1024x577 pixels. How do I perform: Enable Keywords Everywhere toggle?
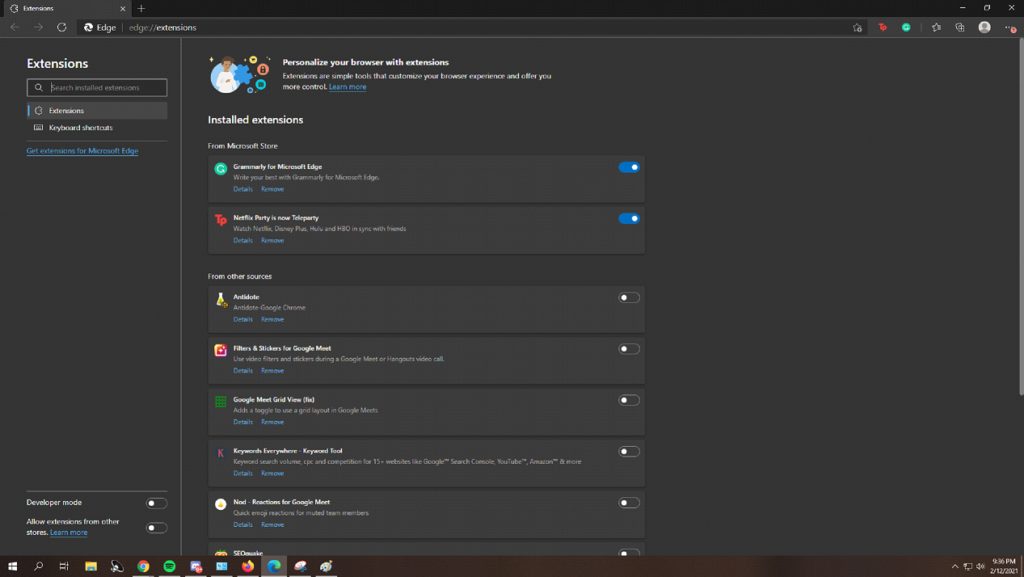tap(629, 452)
